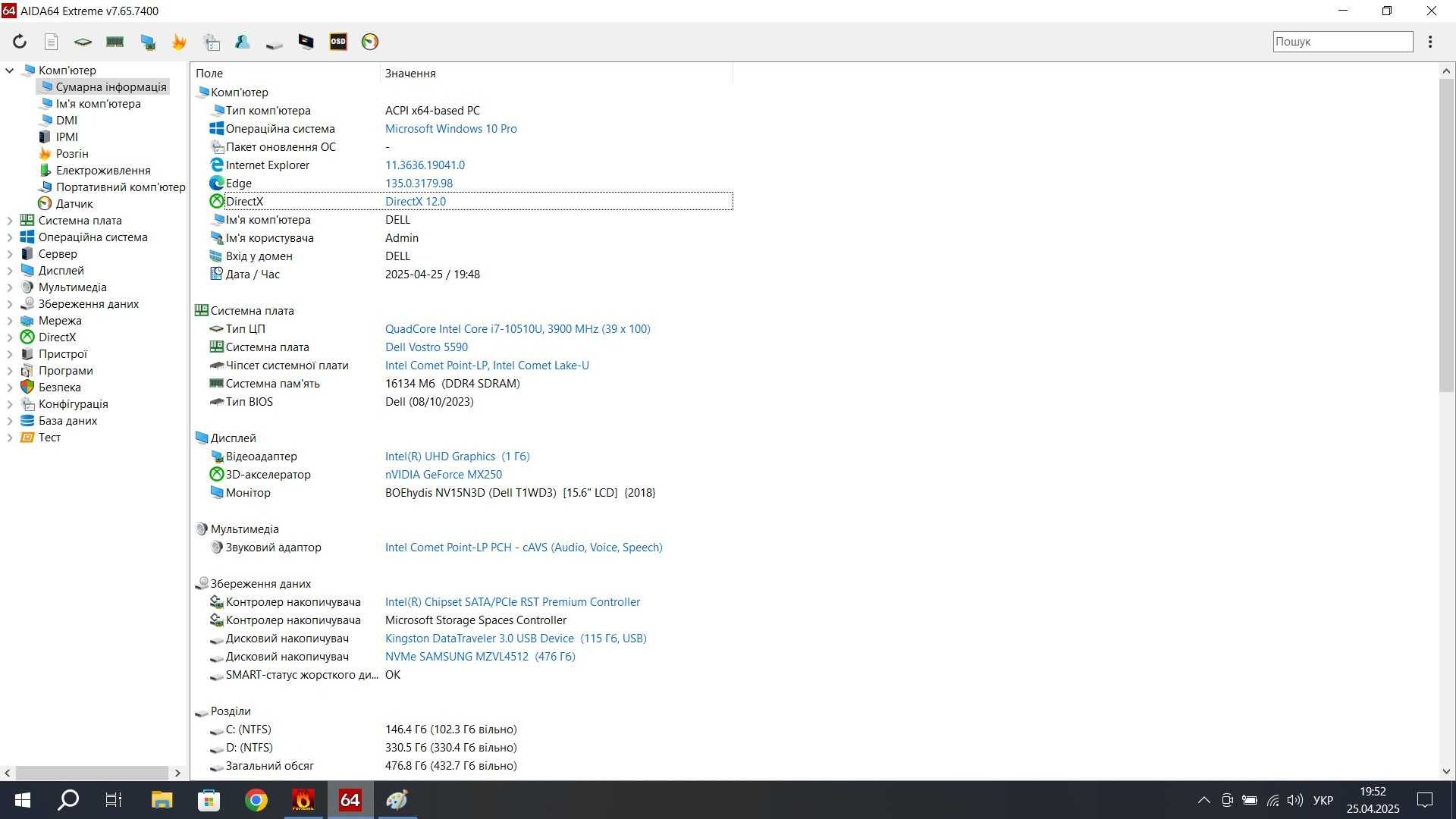Open Windows taskbar search
Image resolution: width=1456 pixels, height=819 pixels.
point(68,800)
